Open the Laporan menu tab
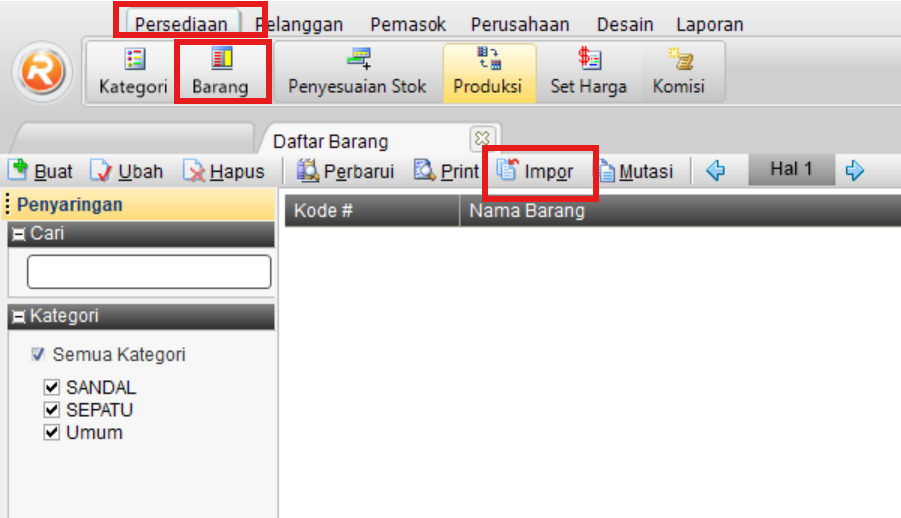This screenshot has height=518, width=901. pyautogui.click(x=709, y=24)
